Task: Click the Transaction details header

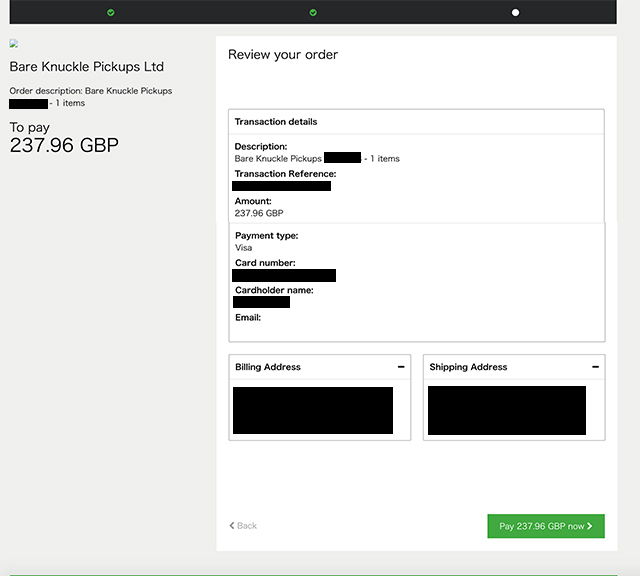Action: click(x=276, y=122)
